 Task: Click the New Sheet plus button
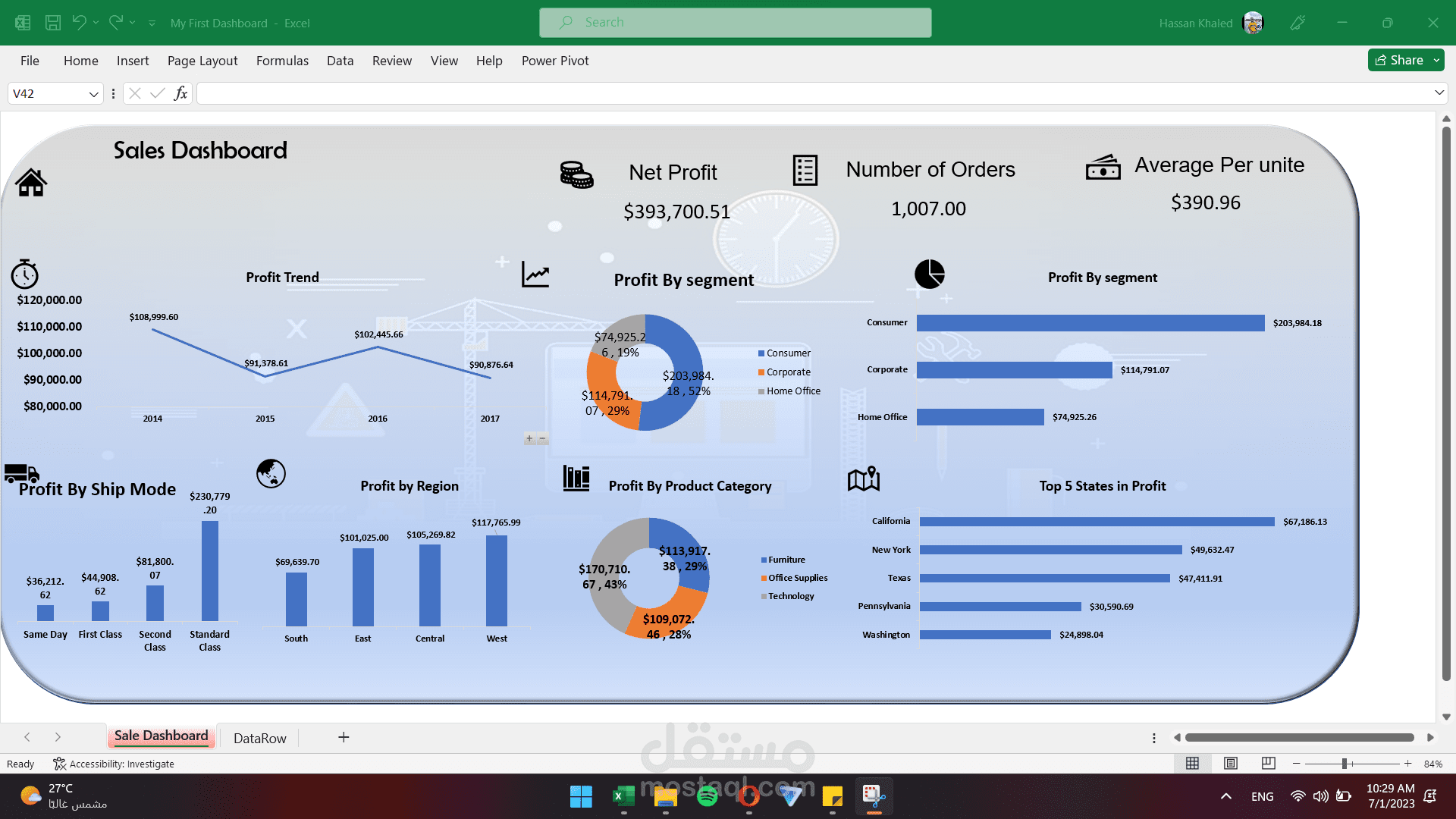point(344,737)
